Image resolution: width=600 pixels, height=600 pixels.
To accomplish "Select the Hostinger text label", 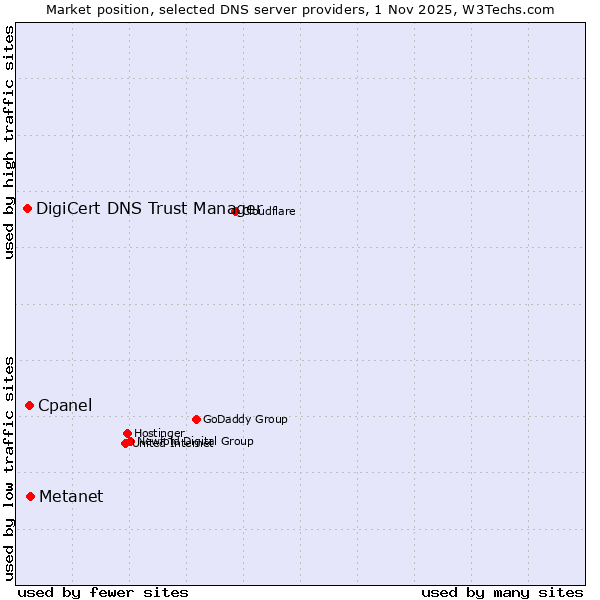I will click(x=159, y=433).
